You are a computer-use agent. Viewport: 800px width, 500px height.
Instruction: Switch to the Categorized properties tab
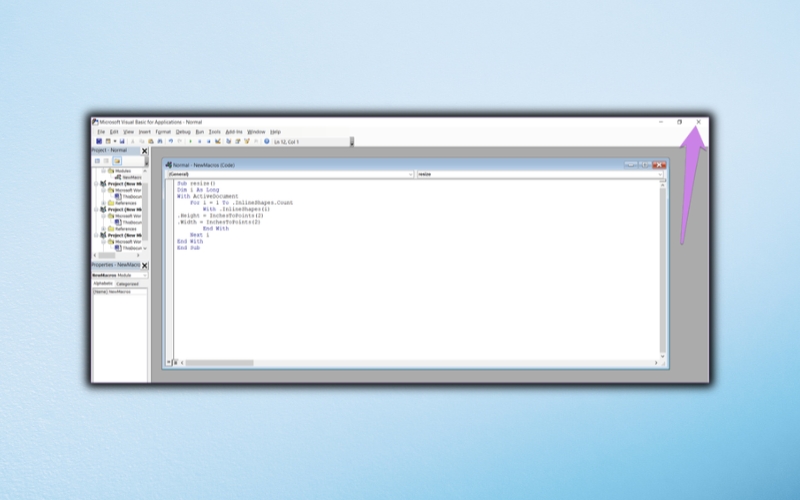[x=127, y=284]
